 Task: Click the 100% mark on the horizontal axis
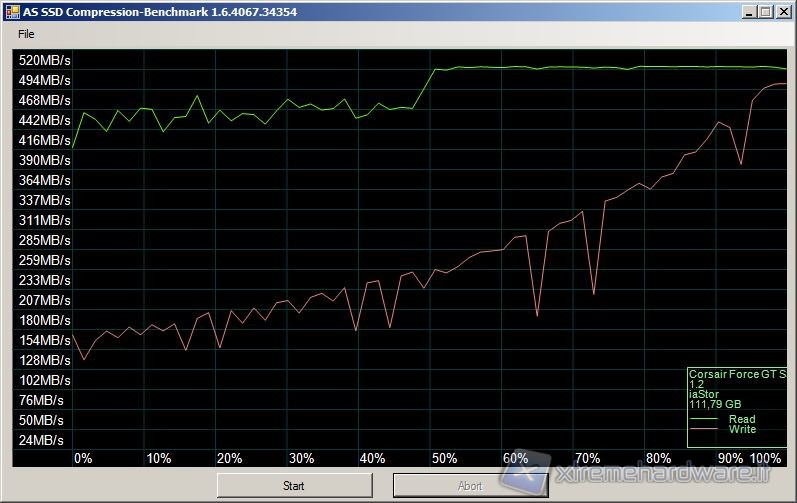[x=765, y=459]
